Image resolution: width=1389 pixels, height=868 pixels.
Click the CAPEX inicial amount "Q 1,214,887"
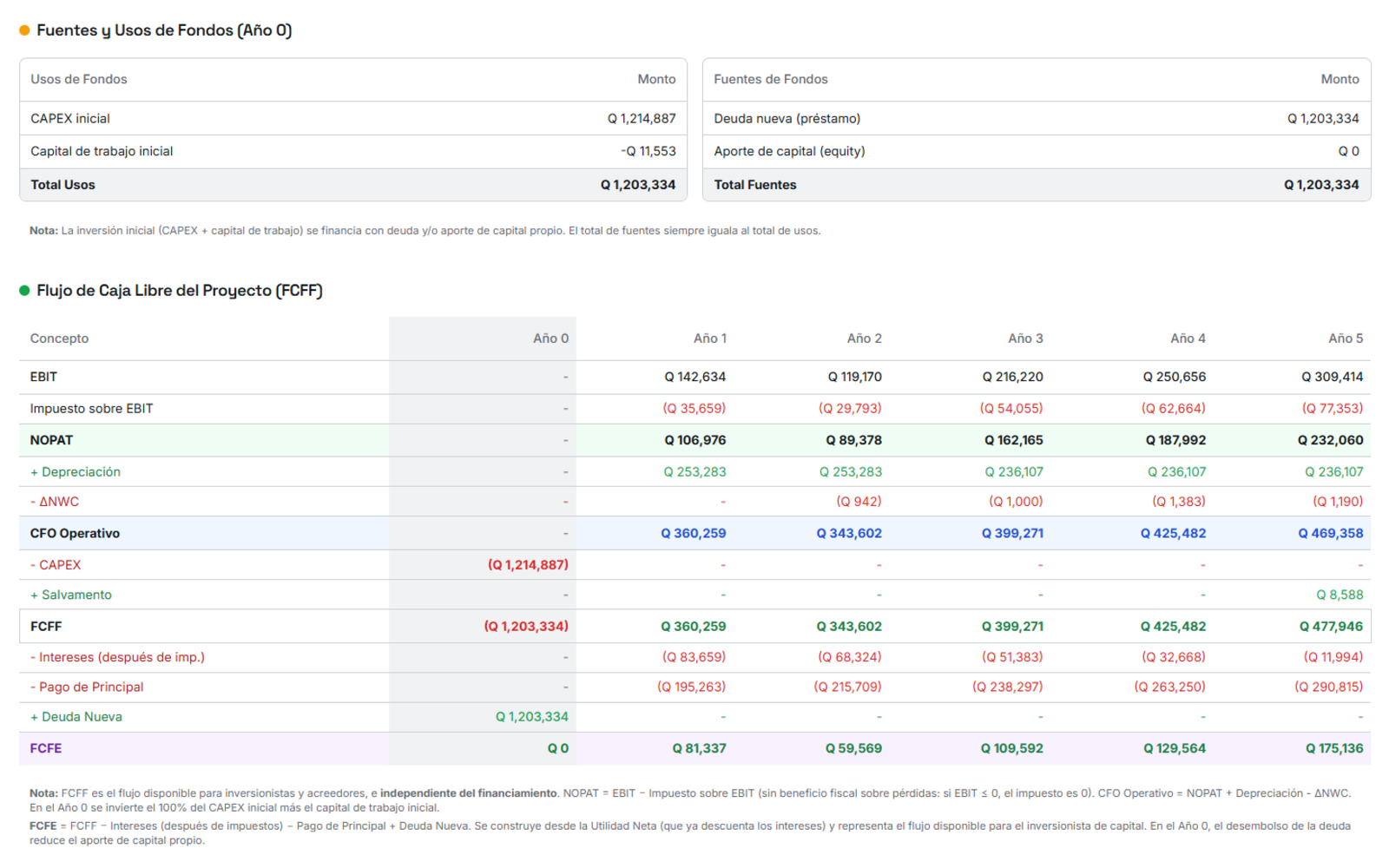642,119
